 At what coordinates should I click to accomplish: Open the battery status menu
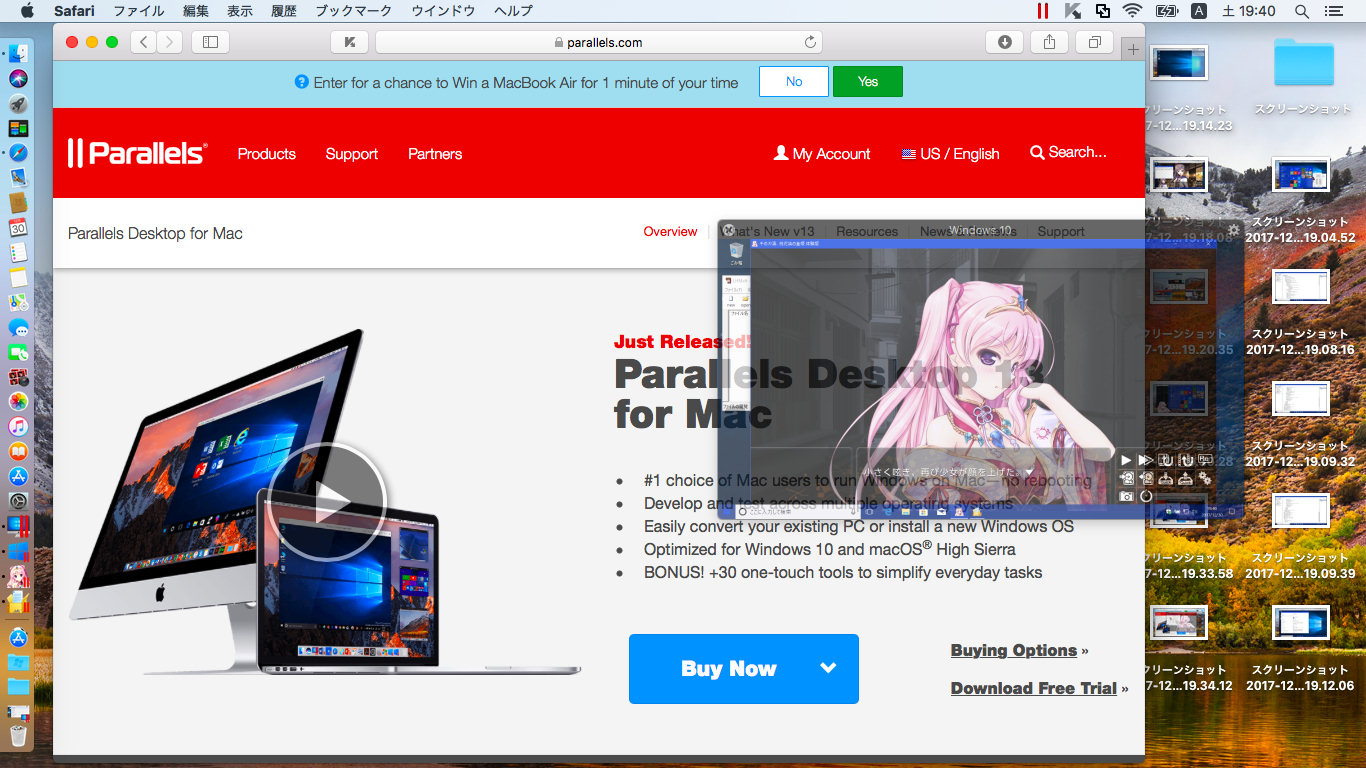1166,11
